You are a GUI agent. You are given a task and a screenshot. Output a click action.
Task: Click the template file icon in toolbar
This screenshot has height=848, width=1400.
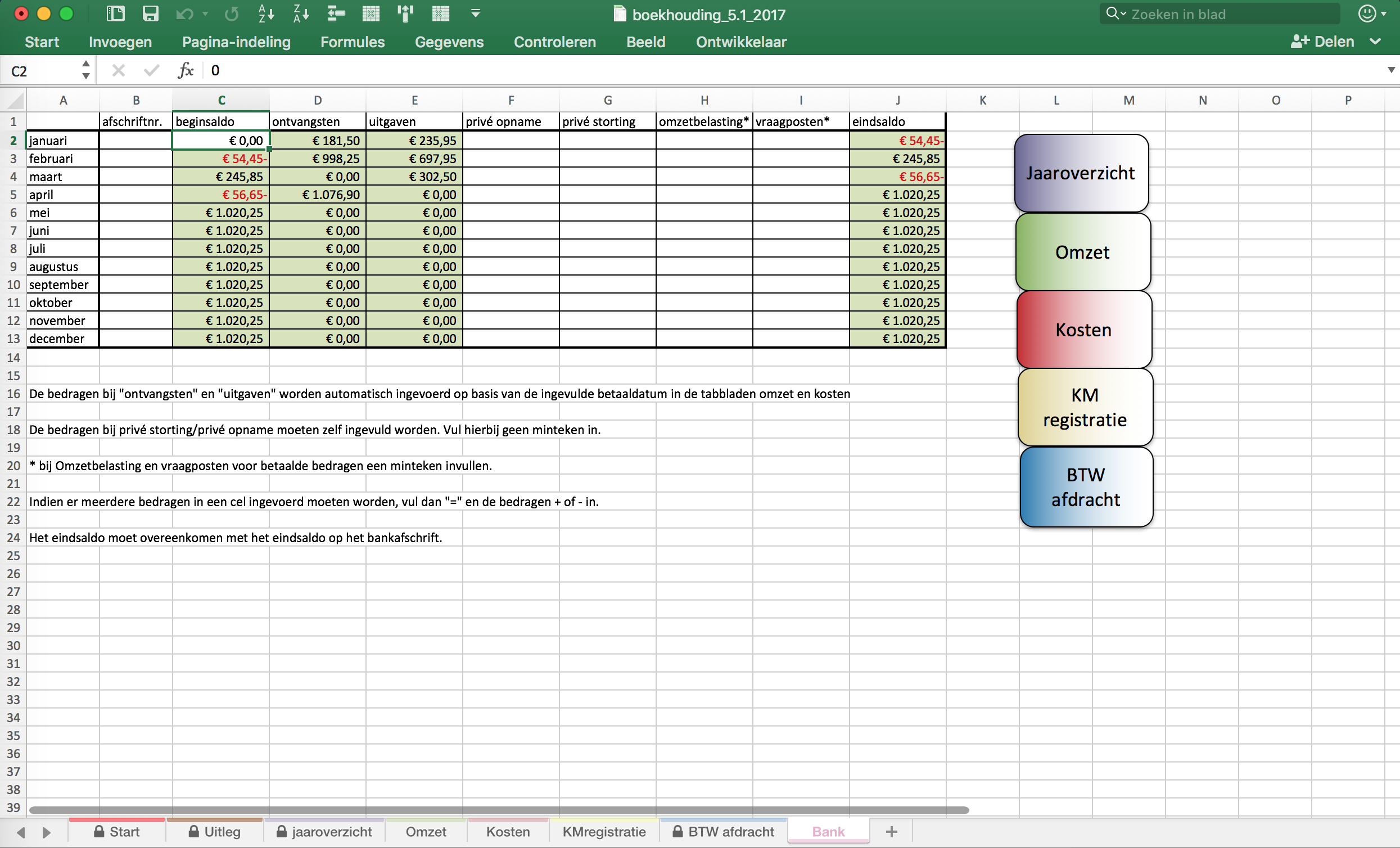click(116, 13)
